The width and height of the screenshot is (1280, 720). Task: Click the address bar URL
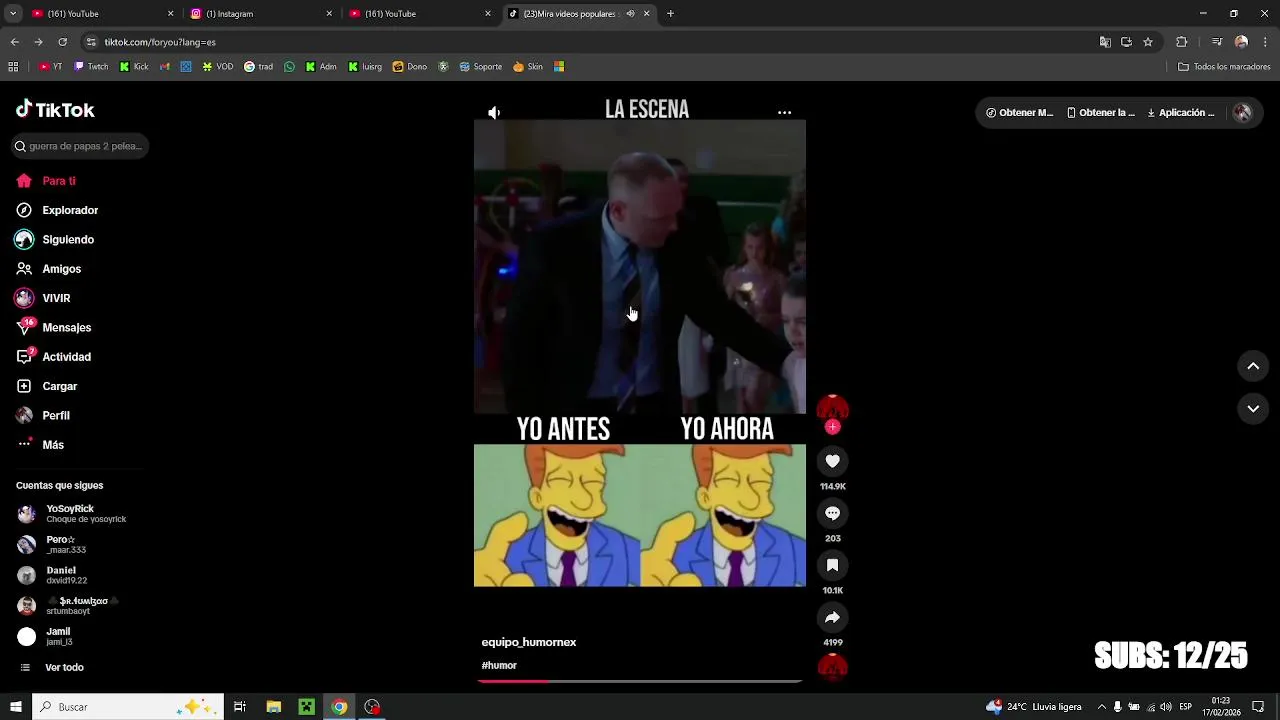(160, 42)
